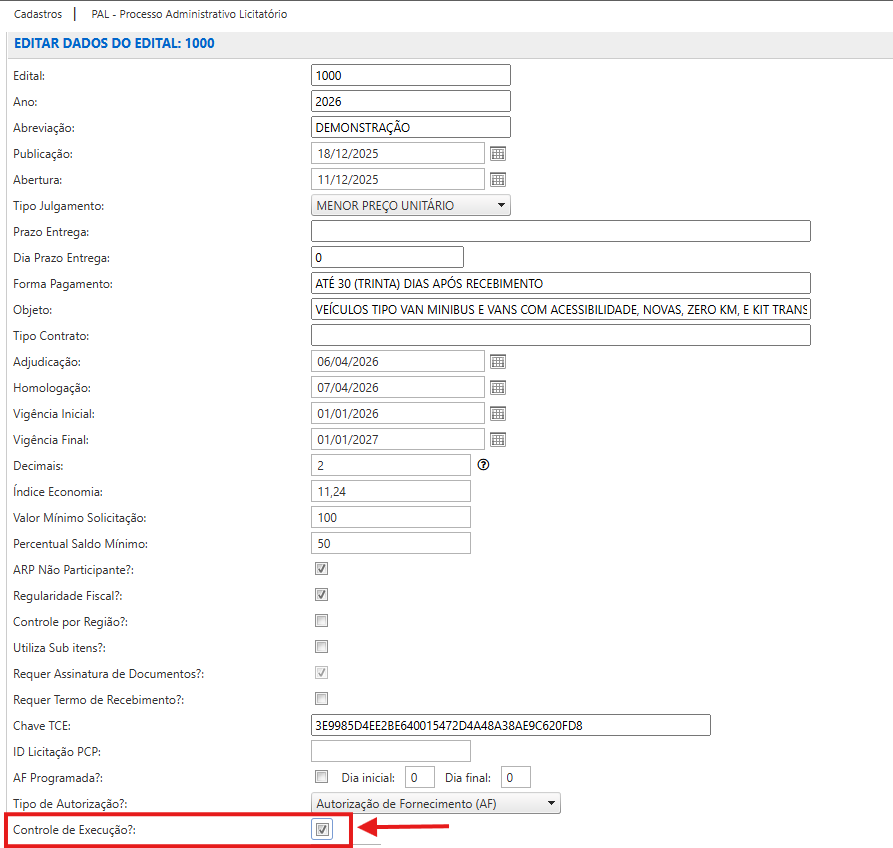The height and width of the screenshot is (848, 893).
Task: Click the Dia Prazo Entrega field
Action: point(387,257)
